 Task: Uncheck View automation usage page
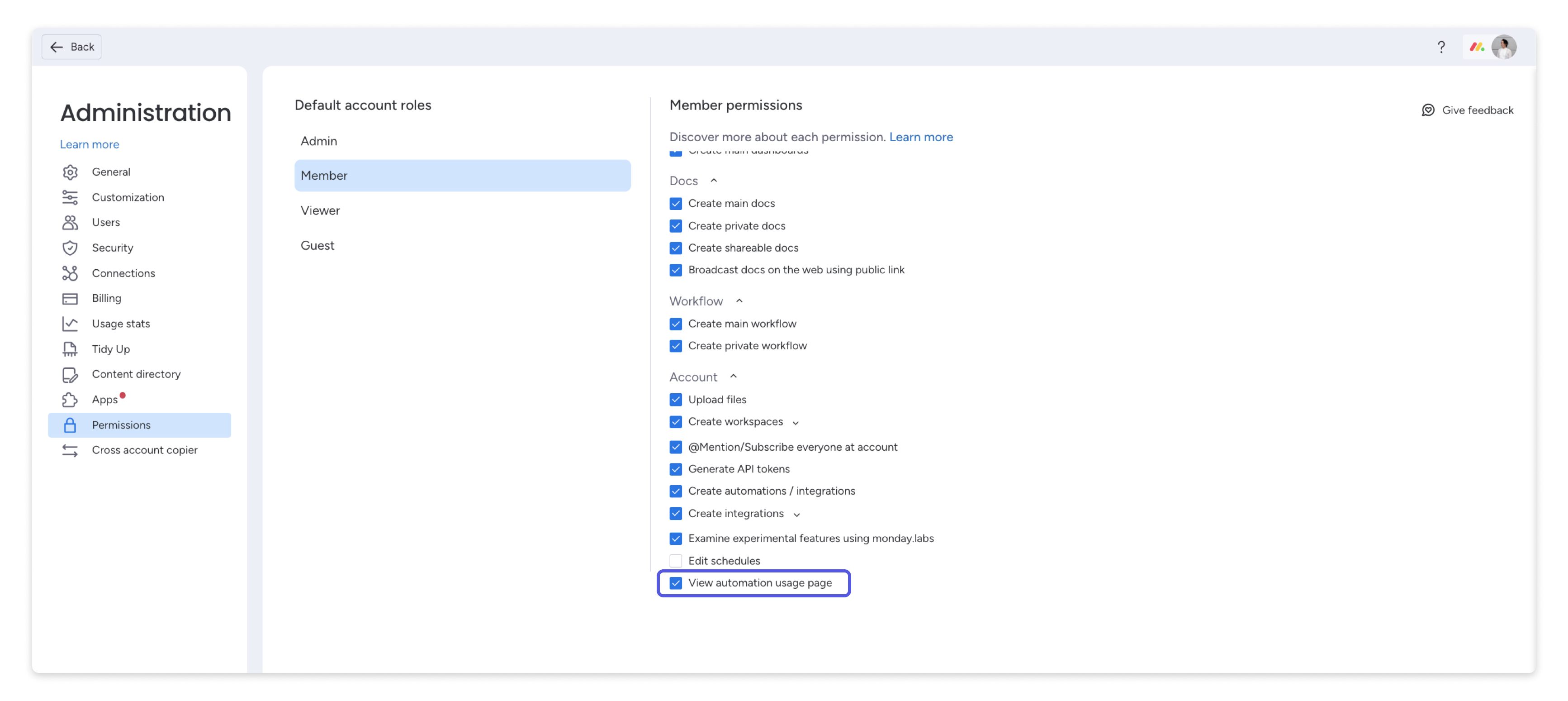pyautogui.click(x=676, y=583)
